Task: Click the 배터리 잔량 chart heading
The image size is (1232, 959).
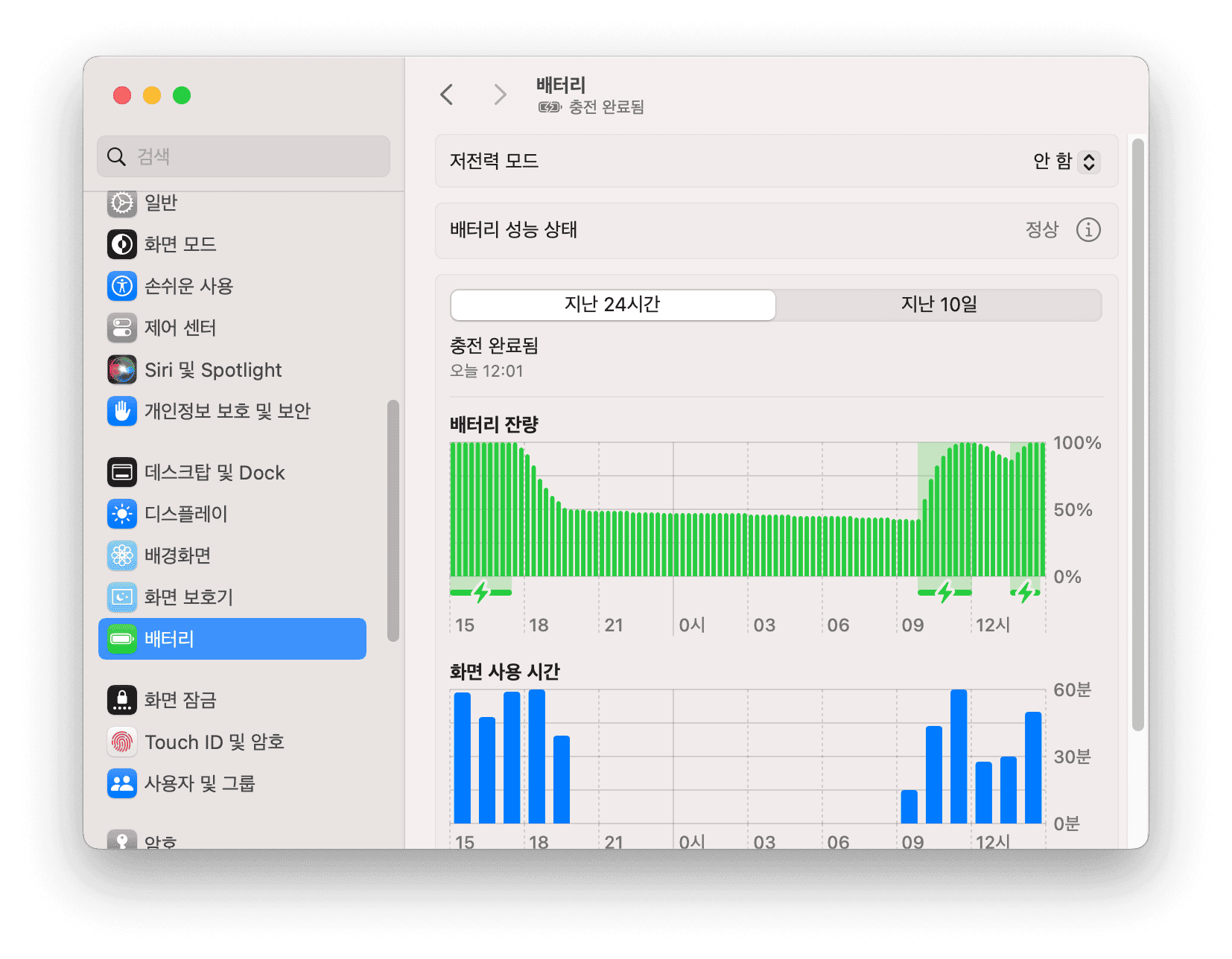Action: pos(494,424)
